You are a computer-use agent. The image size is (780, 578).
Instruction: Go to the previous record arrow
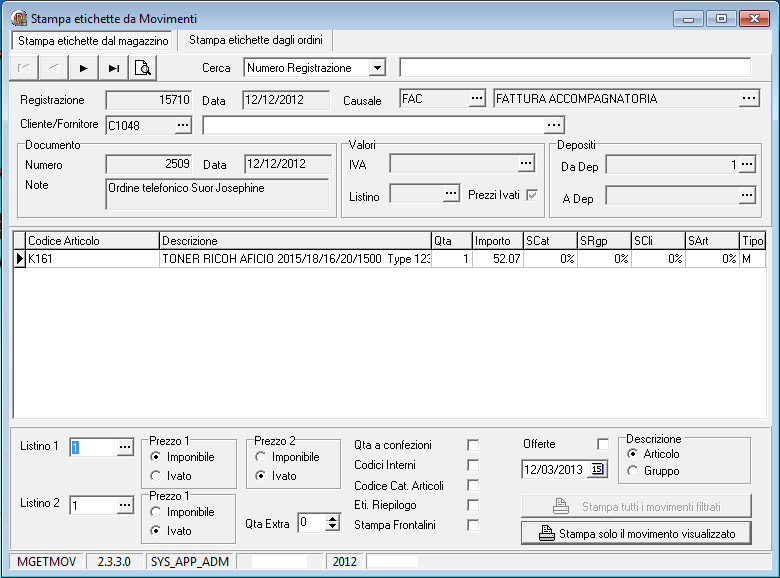pyautogui.click(x=54, y=68)
